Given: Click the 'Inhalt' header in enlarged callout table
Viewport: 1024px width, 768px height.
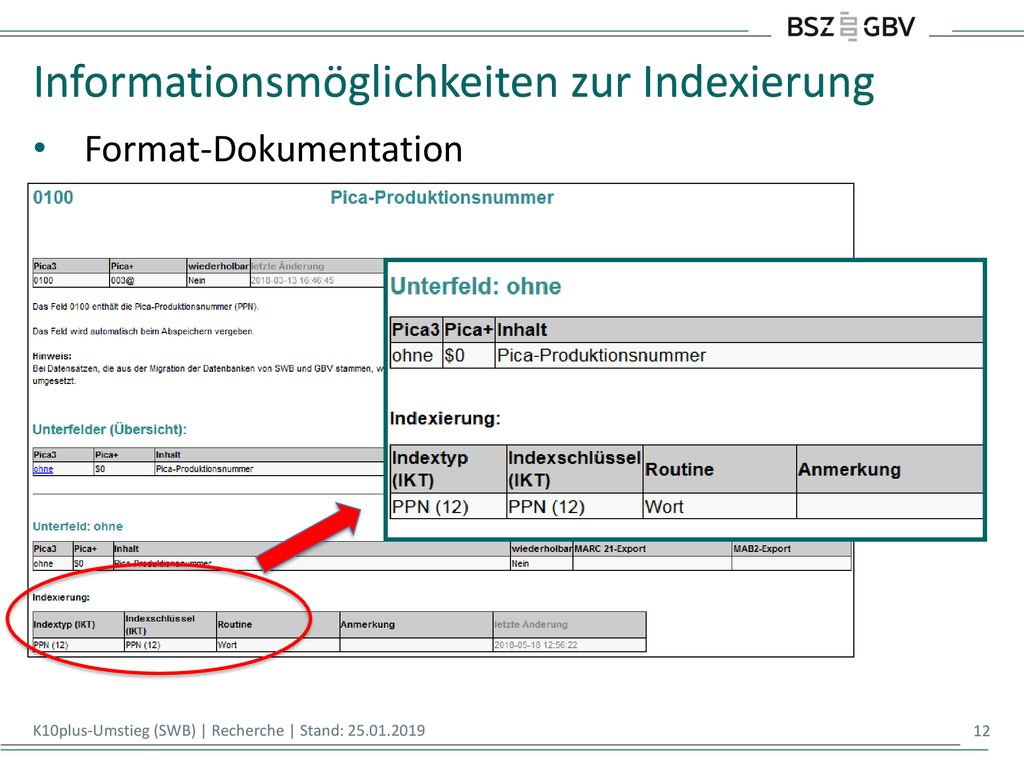Looking at the screenshot, I should click(739, 330).
